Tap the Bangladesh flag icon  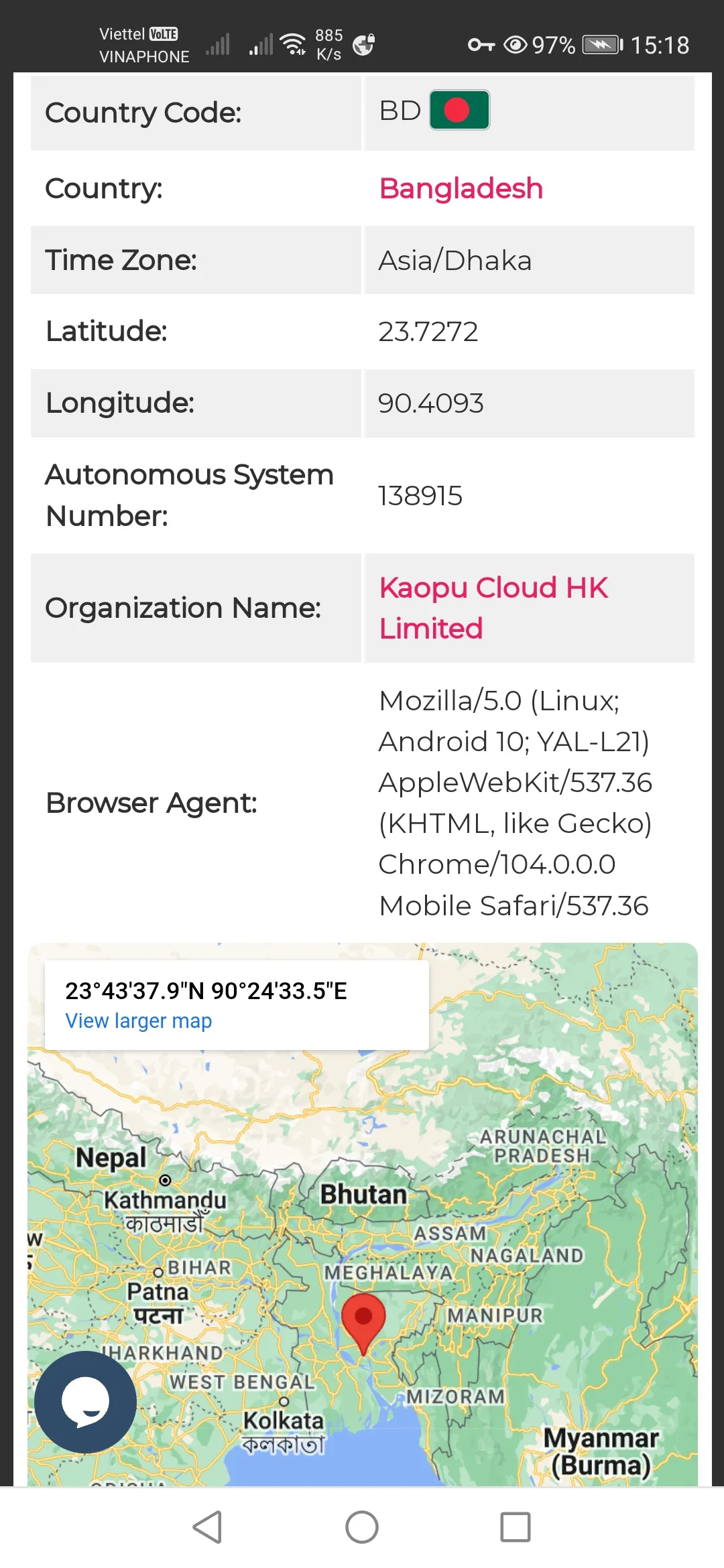[459, 110]
